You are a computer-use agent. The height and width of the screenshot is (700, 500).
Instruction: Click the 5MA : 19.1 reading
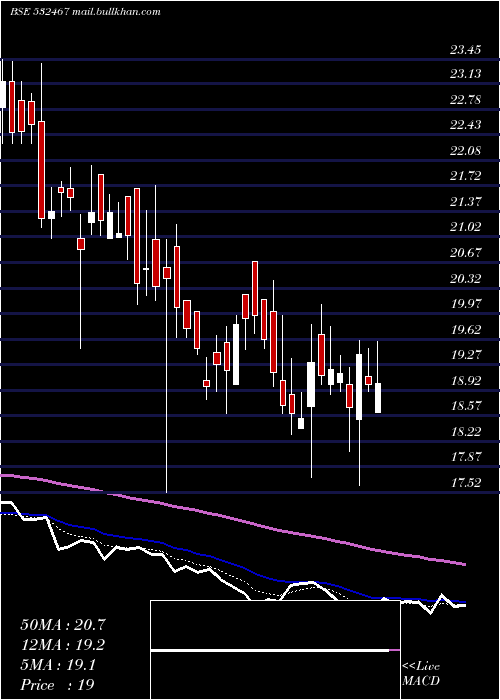[x=58, y=665]
